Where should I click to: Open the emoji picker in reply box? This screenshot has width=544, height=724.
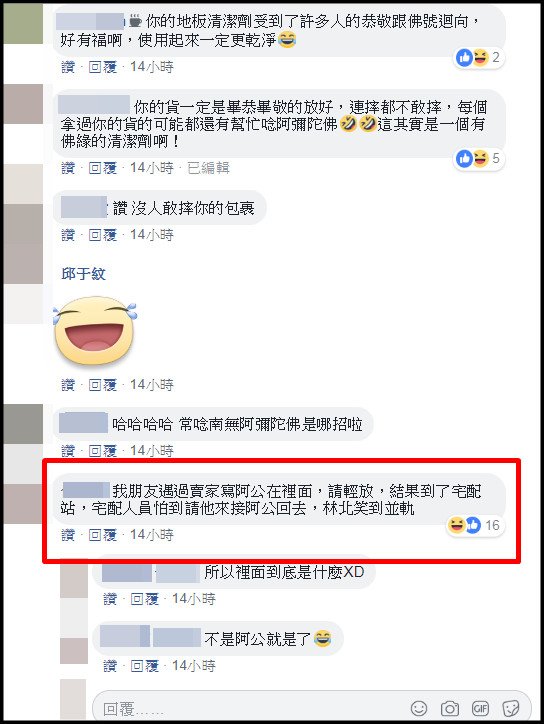(419, 708)
